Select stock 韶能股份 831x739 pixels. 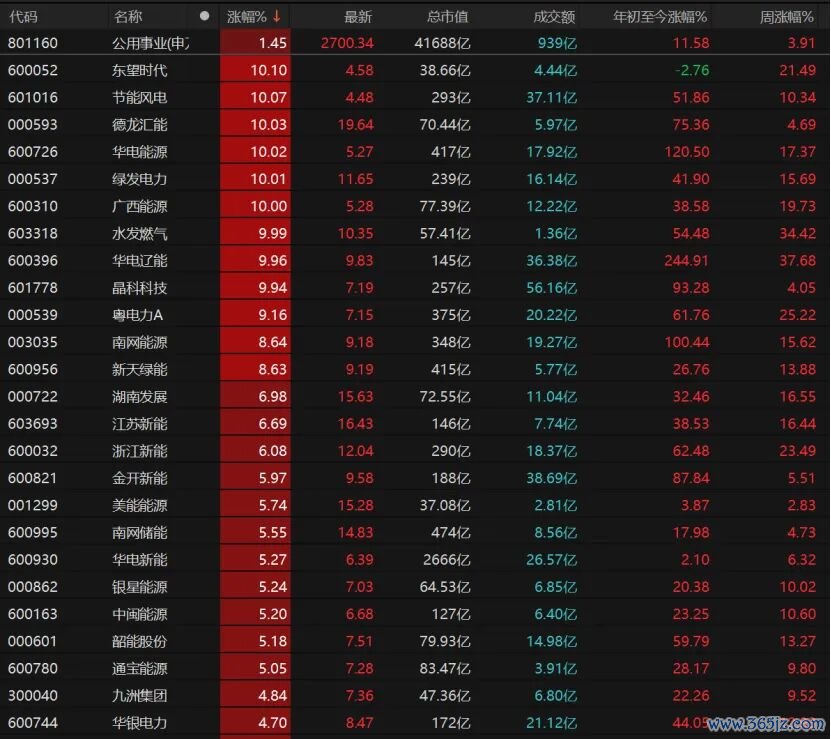pyautogui.click(x=139, y=641)
